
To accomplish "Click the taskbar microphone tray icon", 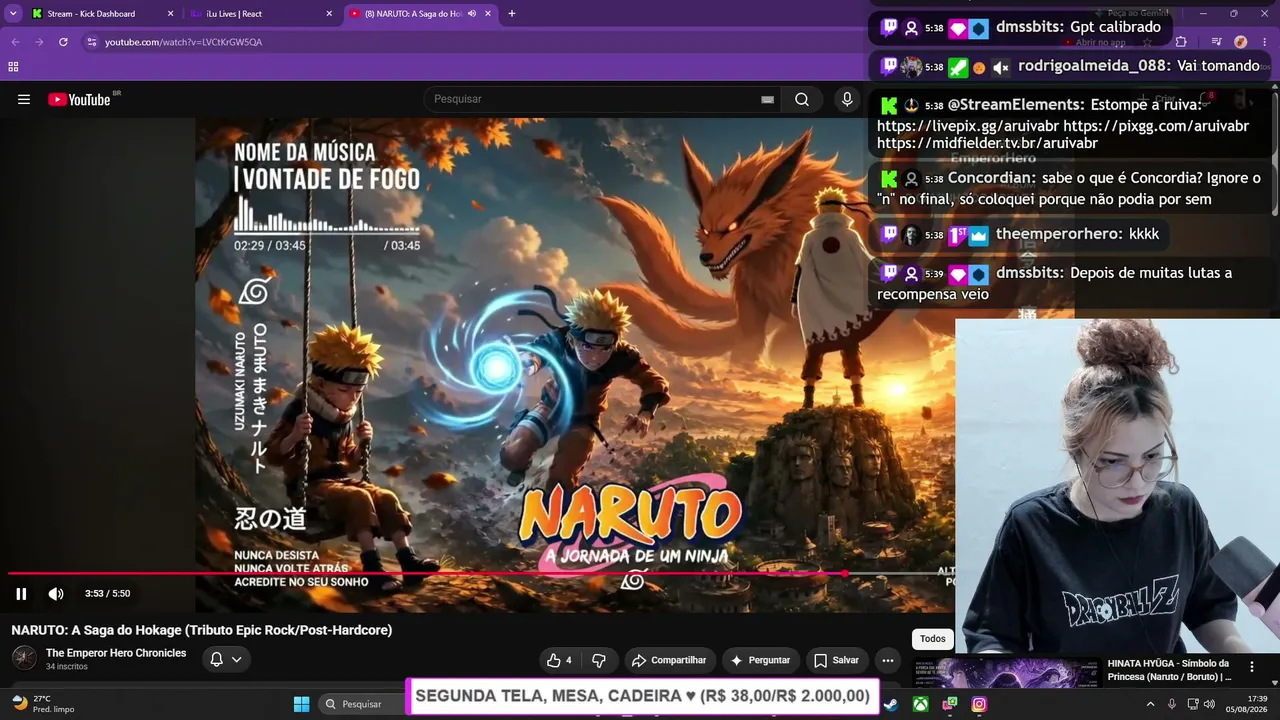I will 1172,704.
